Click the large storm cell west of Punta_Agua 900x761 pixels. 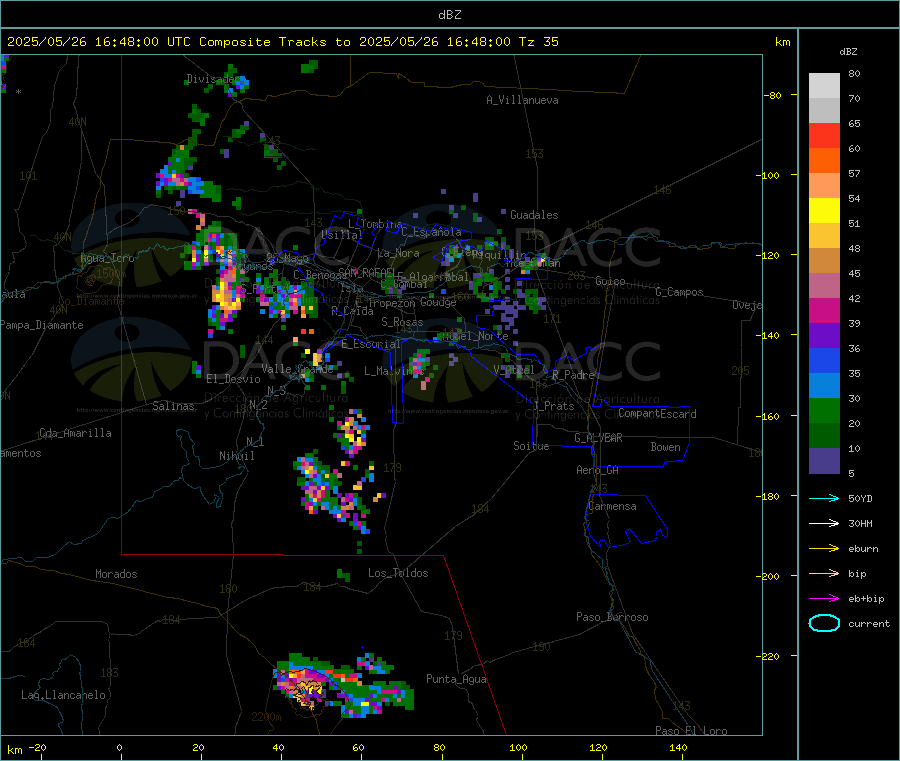click(x=343, y=686)
